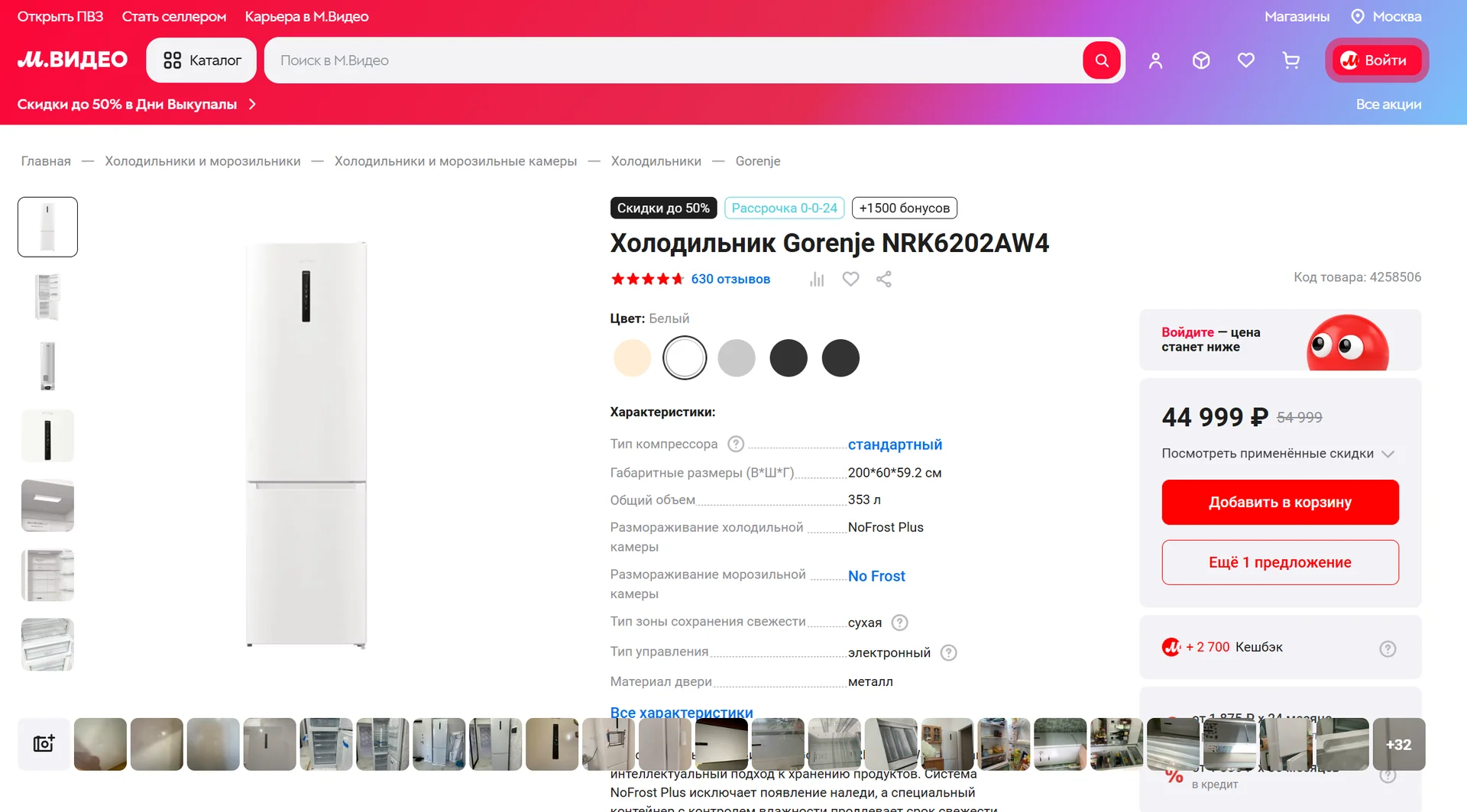Open the orders box icon in header
Viewport: 1467px width, 812px height.
click(1201, 60)
